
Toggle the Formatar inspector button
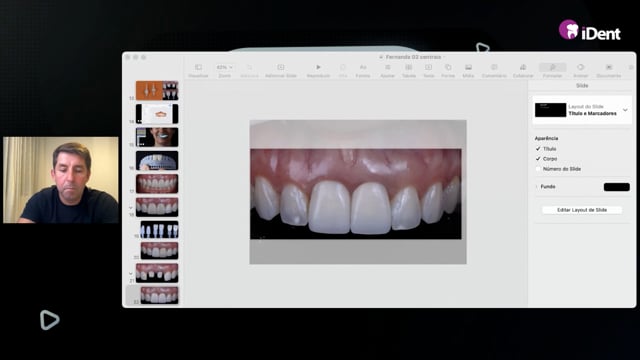pos(553,67)
